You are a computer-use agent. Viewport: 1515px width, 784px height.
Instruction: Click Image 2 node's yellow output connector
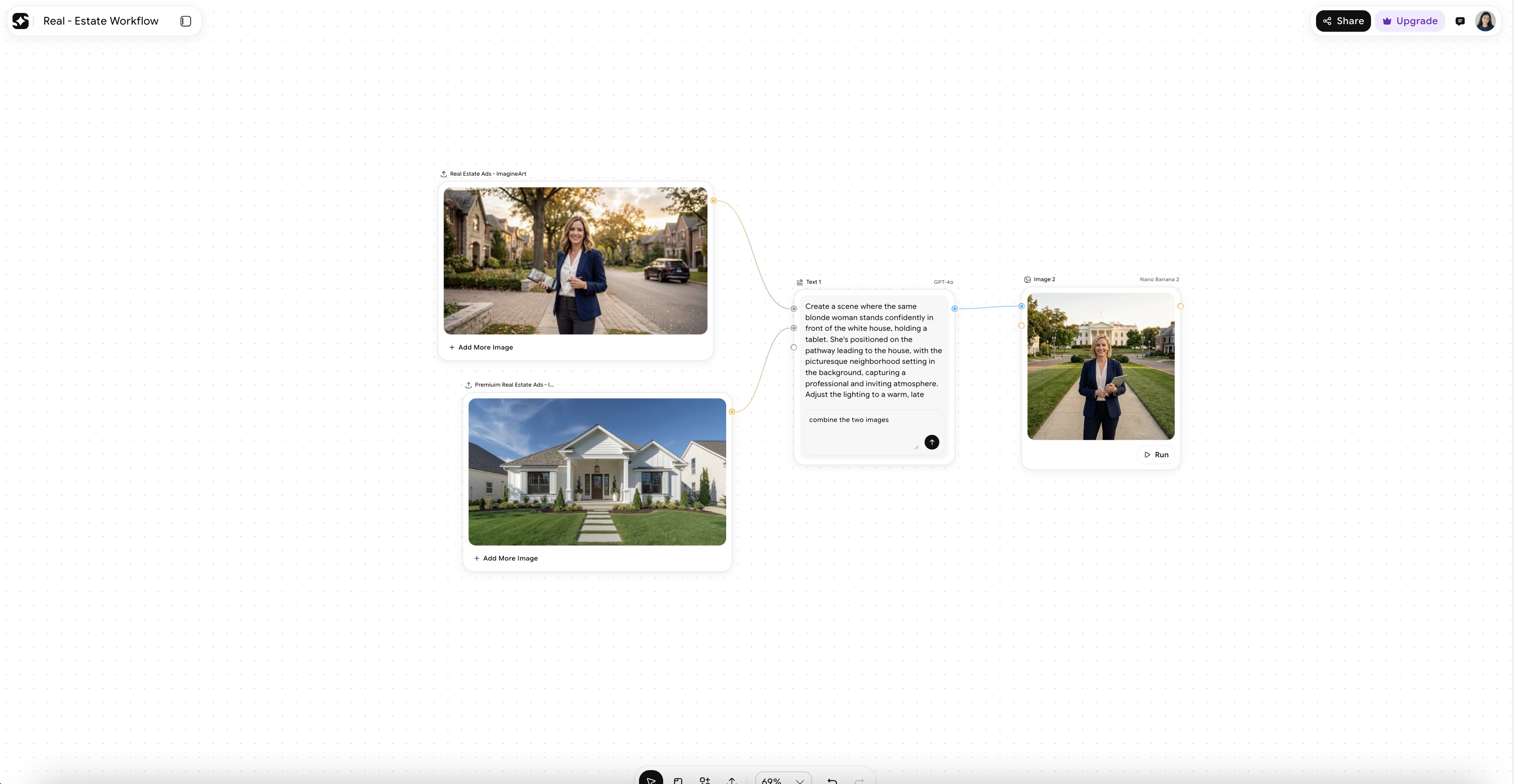pyautogui.click(x=1181, y=306)
